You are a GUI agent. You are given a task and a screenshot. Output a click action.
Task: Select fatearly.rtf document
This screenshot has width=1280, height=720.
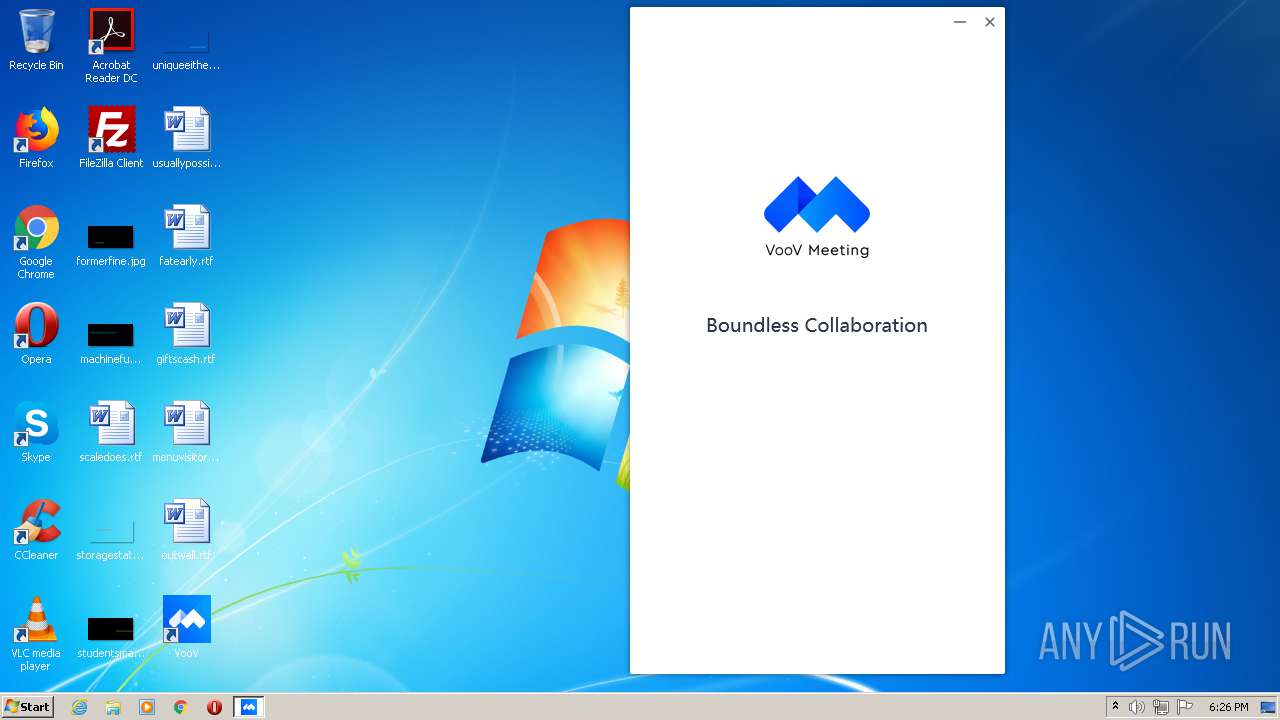186,236
